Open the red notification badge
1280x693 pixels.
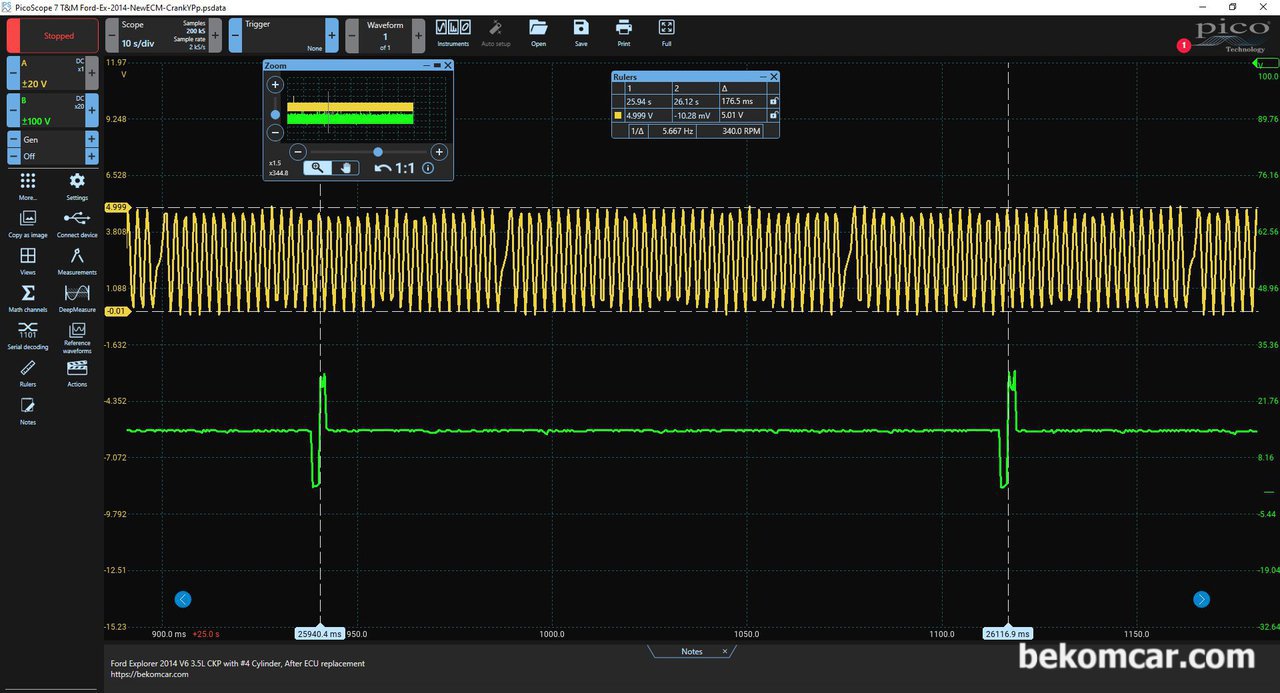pyautogui.click(x=1184, y=45)
